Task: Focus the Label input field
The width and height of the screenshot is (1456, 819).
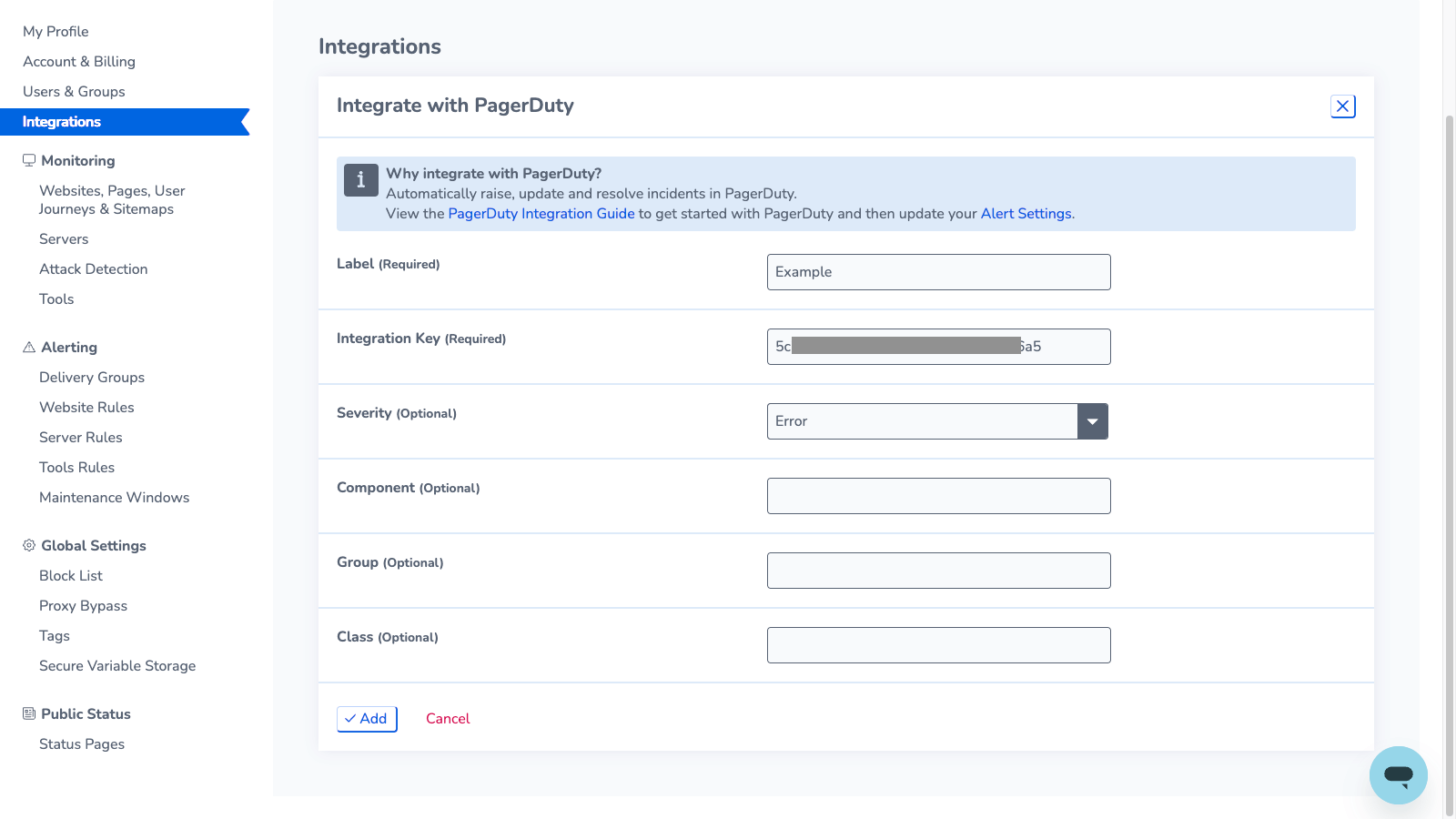Action: pos(938,272)
